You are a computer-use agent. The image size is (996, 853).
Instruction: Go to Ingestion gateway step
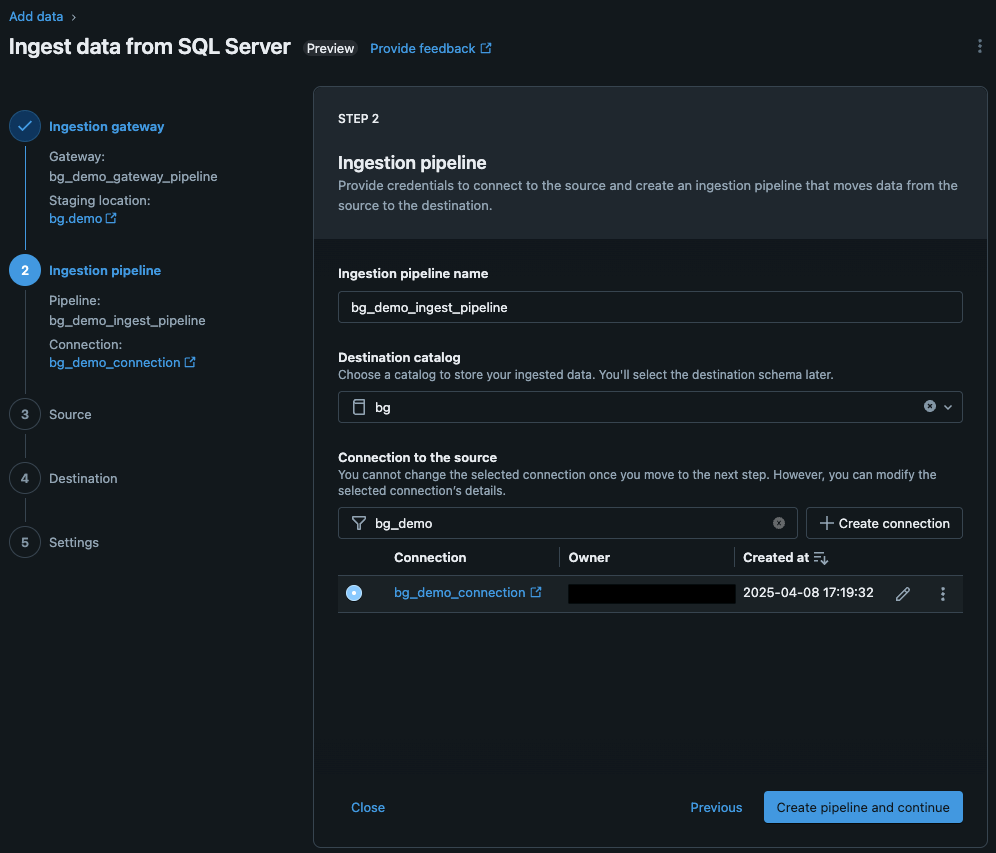[107, 126]
